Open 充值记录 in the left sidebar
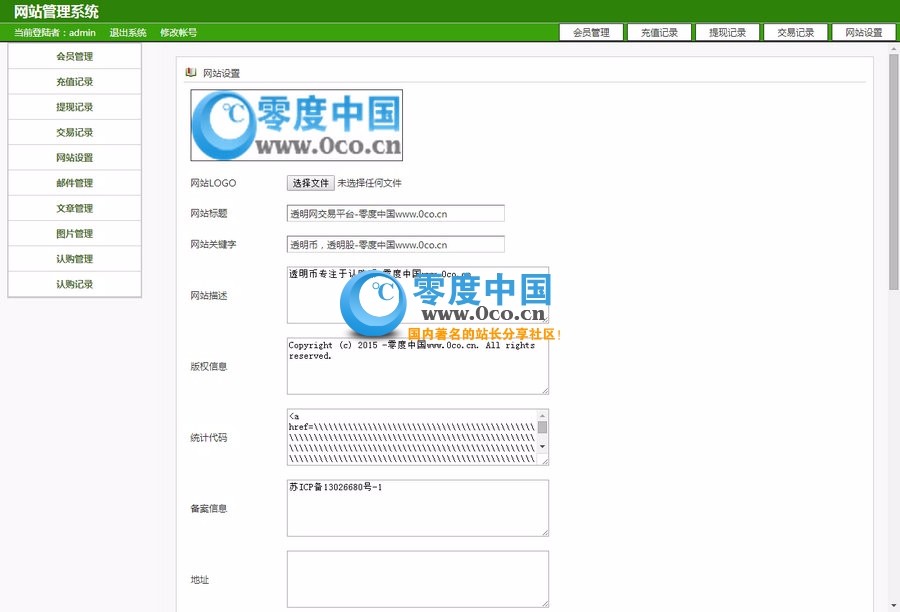Image resolution: width=900 pixels, height=612 pixels. pyautogui.click(x=74, y=82)
